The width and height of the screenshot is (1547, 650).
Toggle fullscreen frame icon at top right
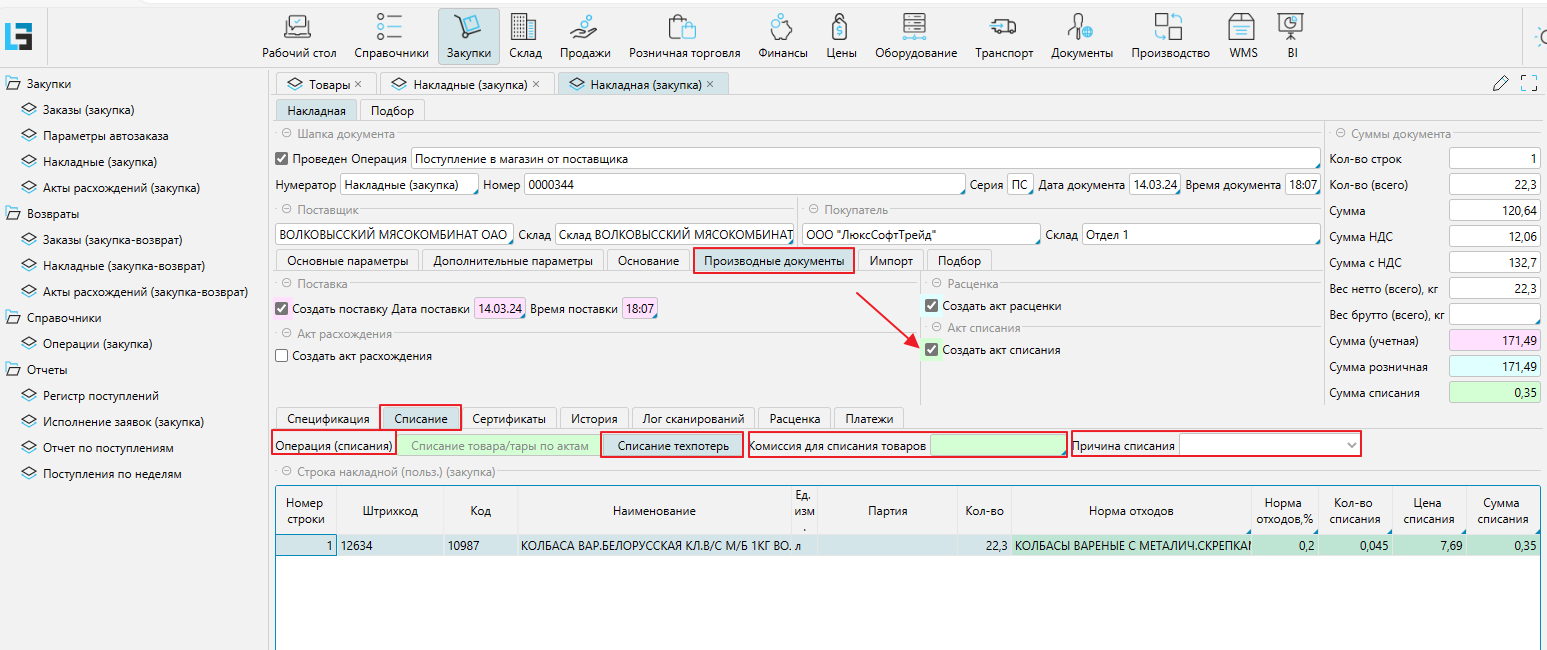pos(1528,84)
